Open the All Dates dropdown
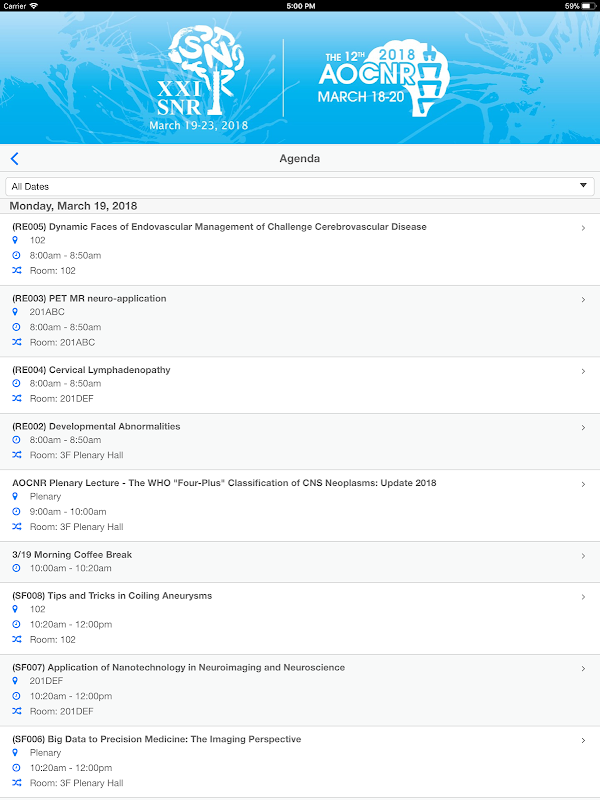Image resolution: width=600 pixels, height=800 pixels. click(x=300, y=186)
